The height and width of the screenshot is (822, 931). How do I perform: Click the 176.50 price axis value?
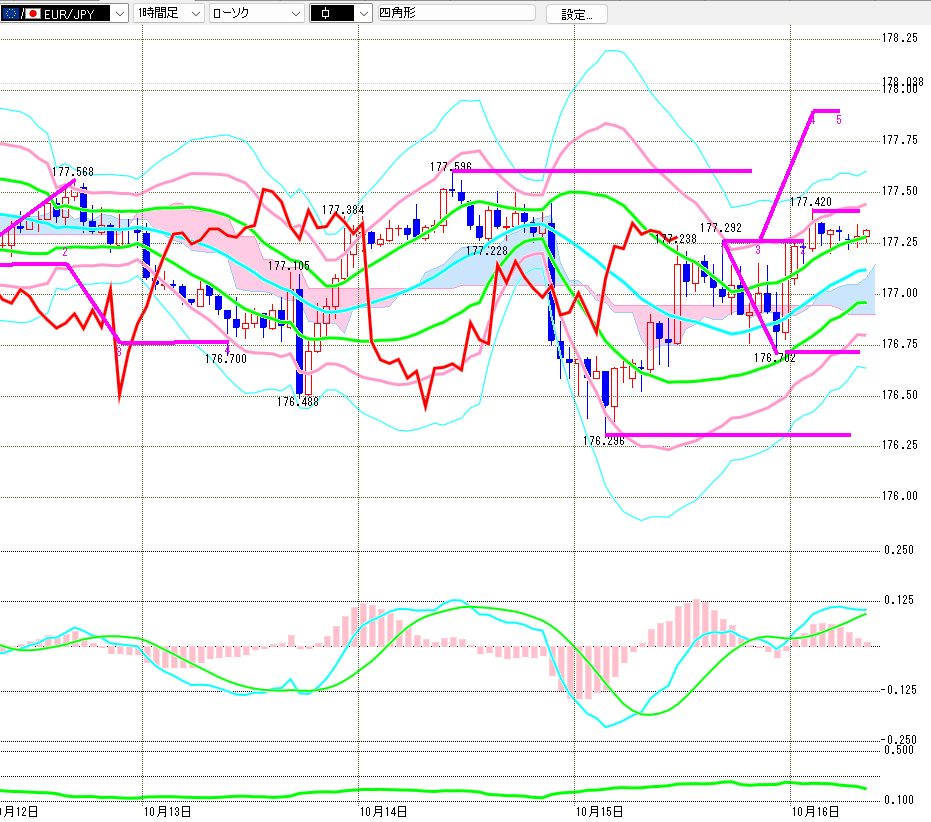coord(900,395)
